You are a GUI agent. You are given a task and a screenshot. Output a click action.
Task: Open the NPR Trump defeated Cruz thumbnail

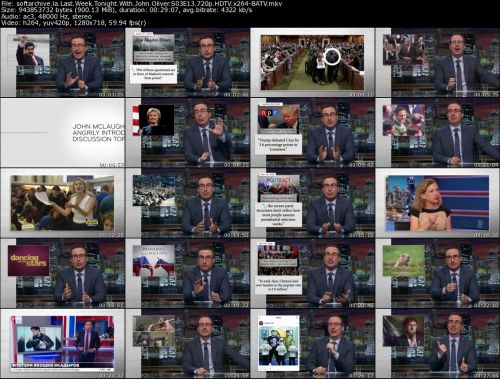click(x=312, y=133)
